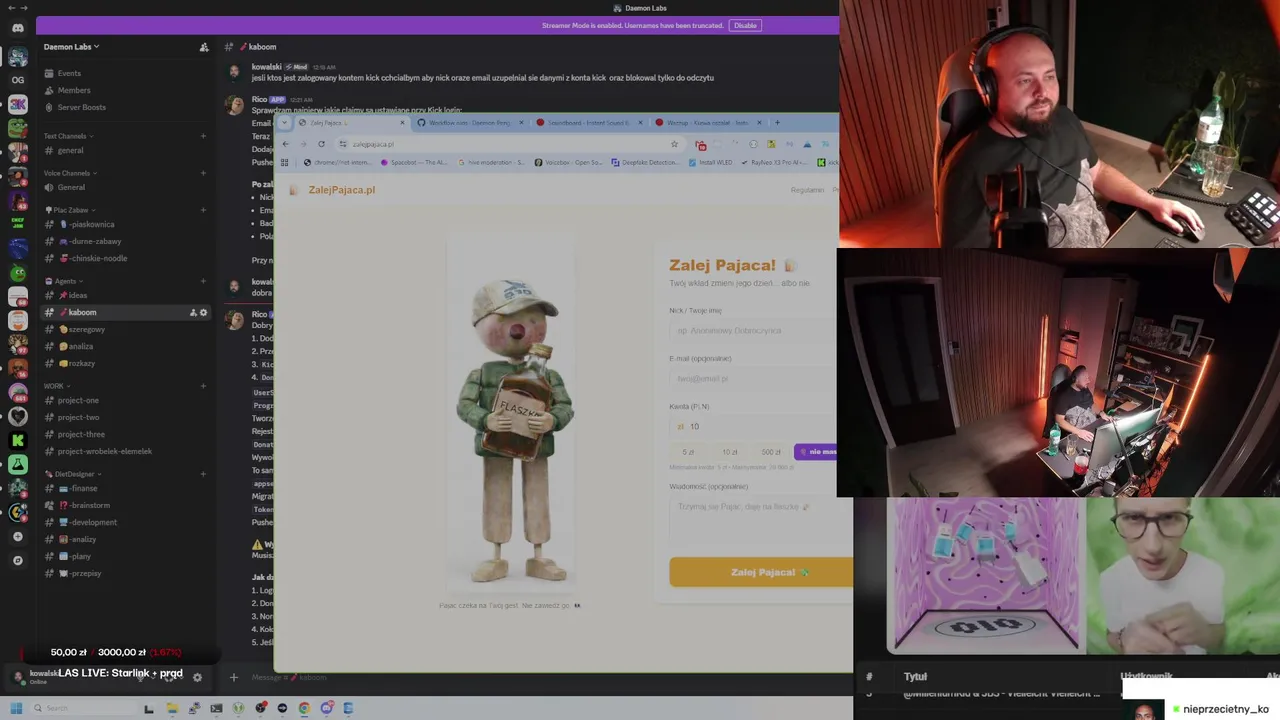Open Regulamin link on ZalejPajaca
Screen dimensions: 1280x720
pyautogui.click(x=808, y=190)
